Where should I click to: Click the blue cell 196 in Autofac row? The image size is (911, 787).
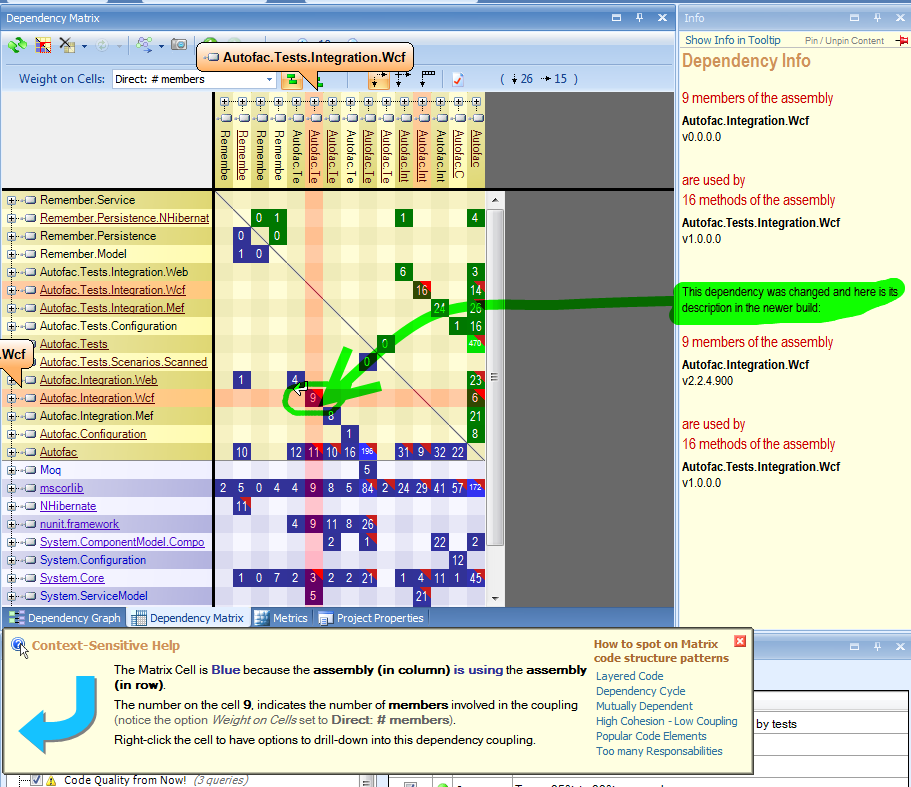pos(367,452)
